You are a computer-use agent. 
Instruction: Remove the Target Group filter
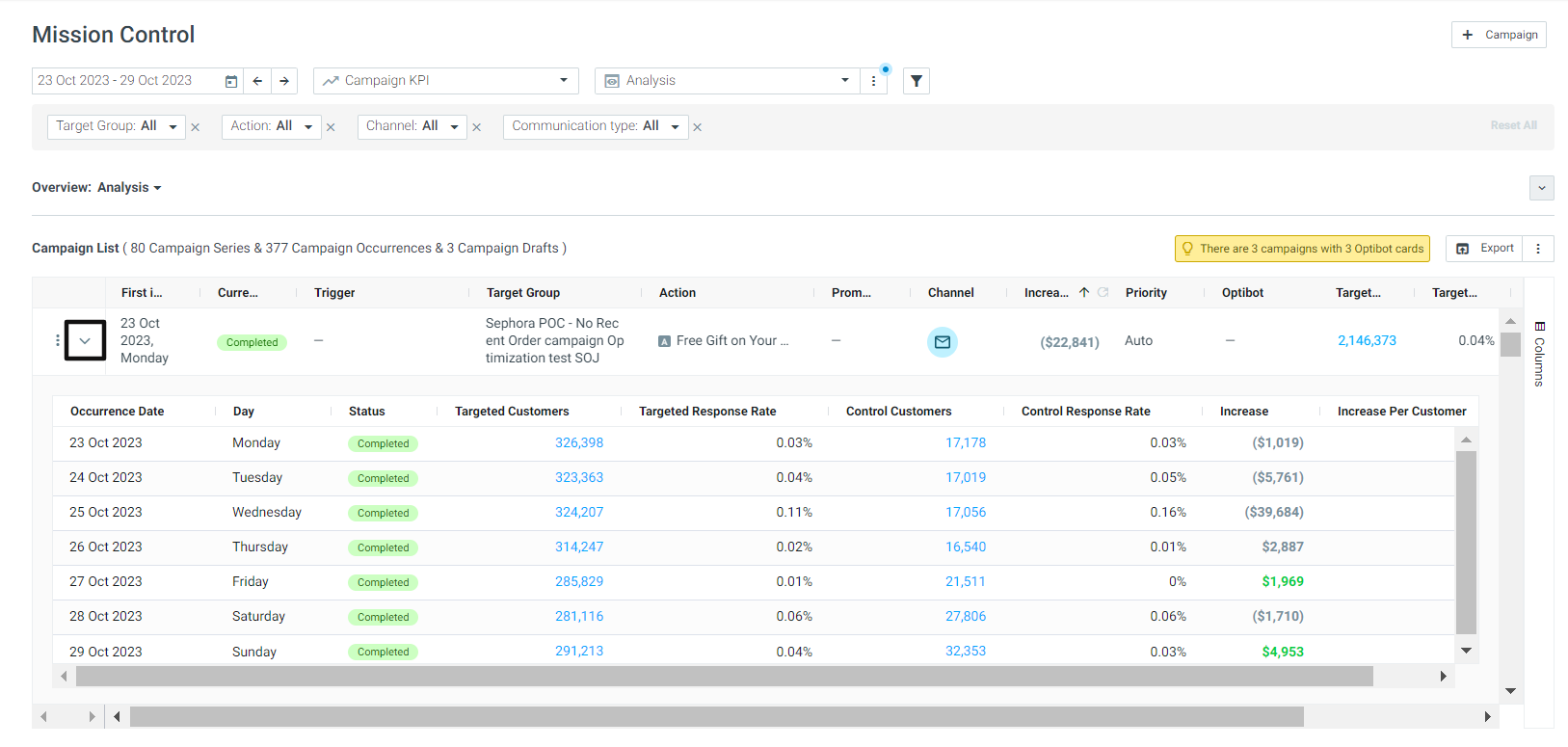[x=196, y=127]
